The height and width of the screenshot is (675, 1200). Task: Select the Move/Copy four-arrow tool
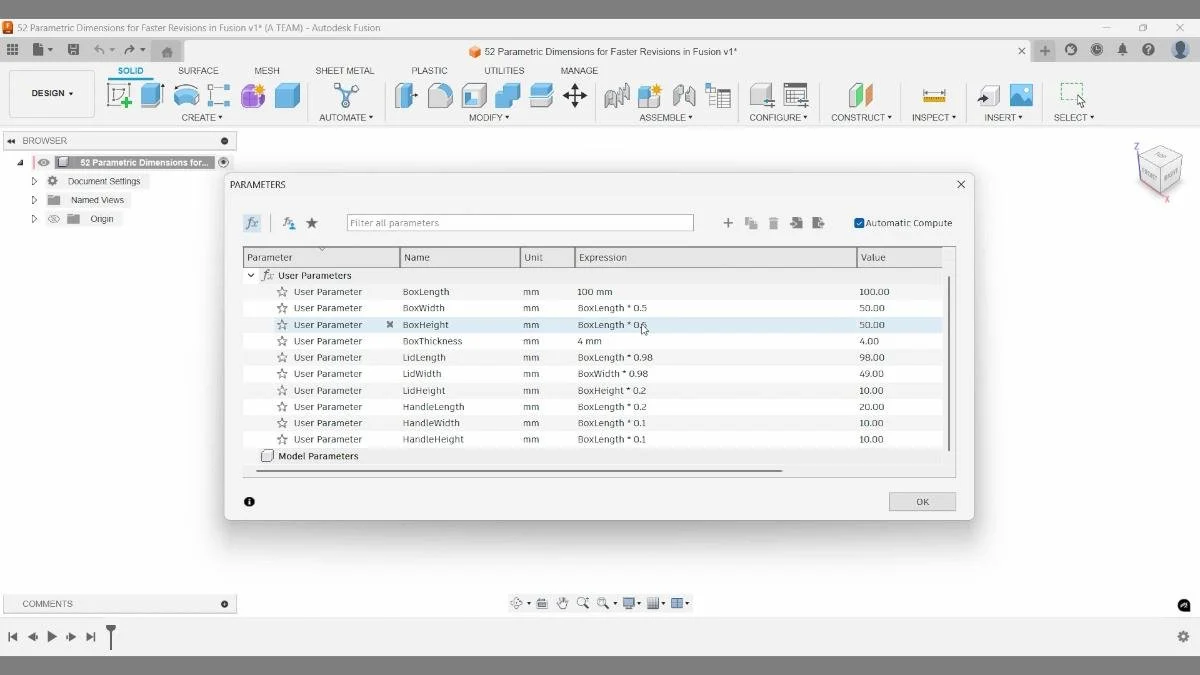point(575,94)
